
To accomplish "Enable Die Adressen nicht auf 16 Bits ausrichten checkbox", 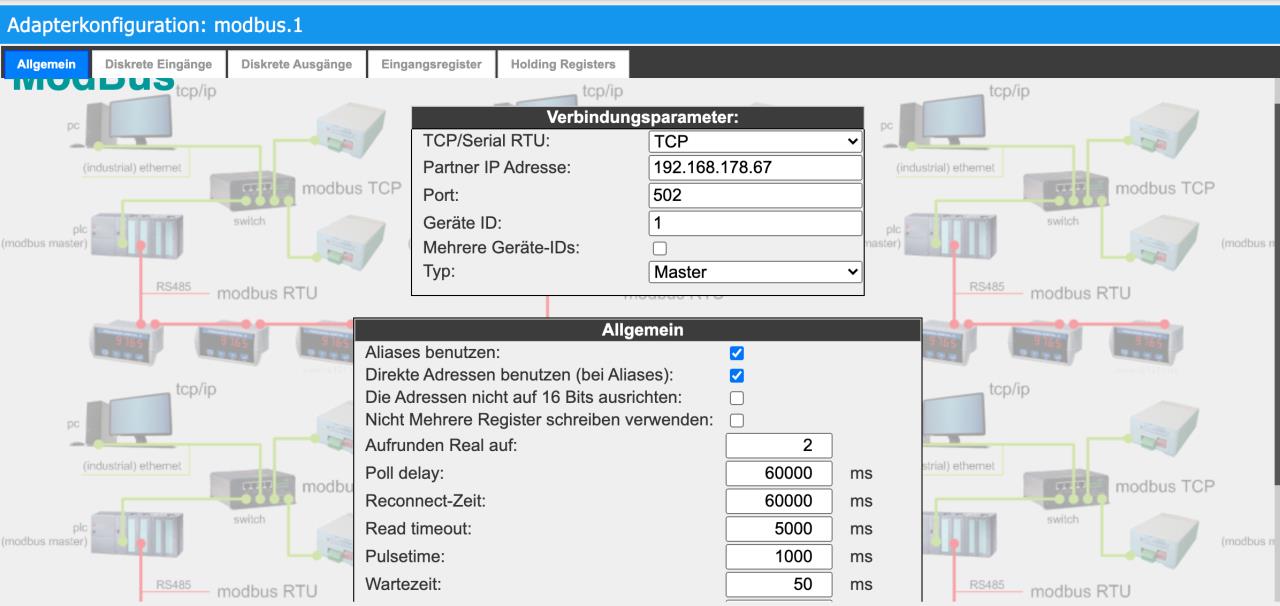I will [738, 399].
